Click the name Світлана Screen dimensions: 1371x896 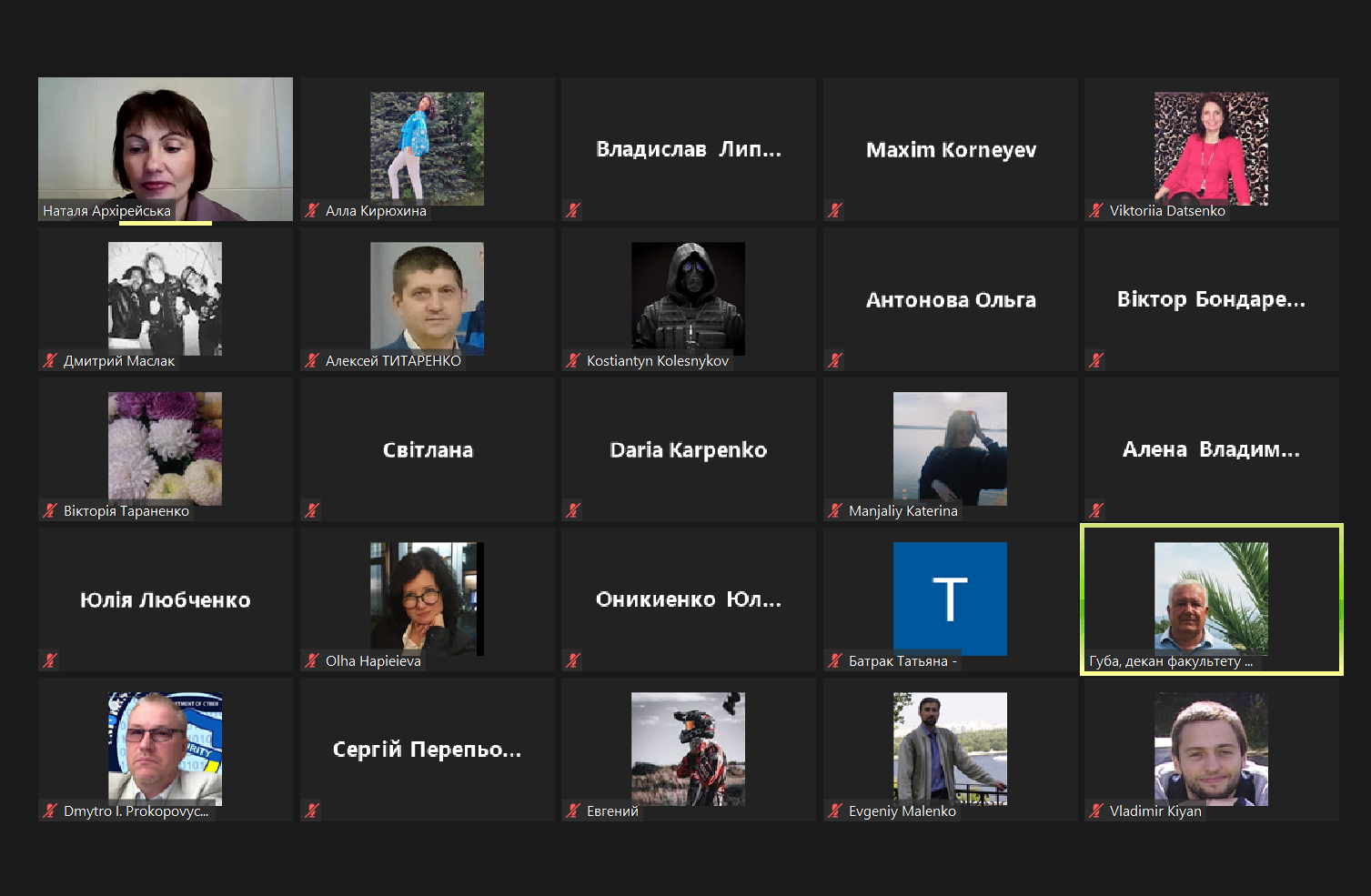click(x=428, y=450)
